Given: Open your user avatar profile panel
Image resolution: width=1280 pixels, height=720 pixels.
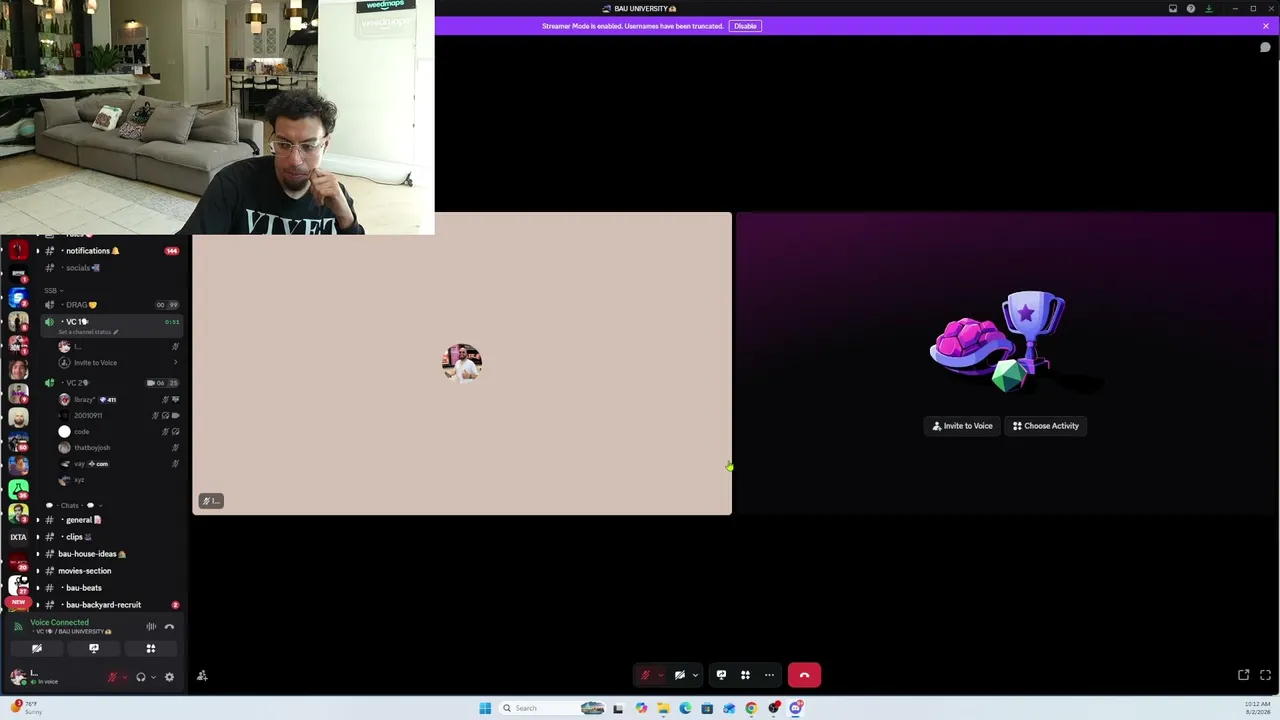Looking at the screenshot, I should coord(18,677).
